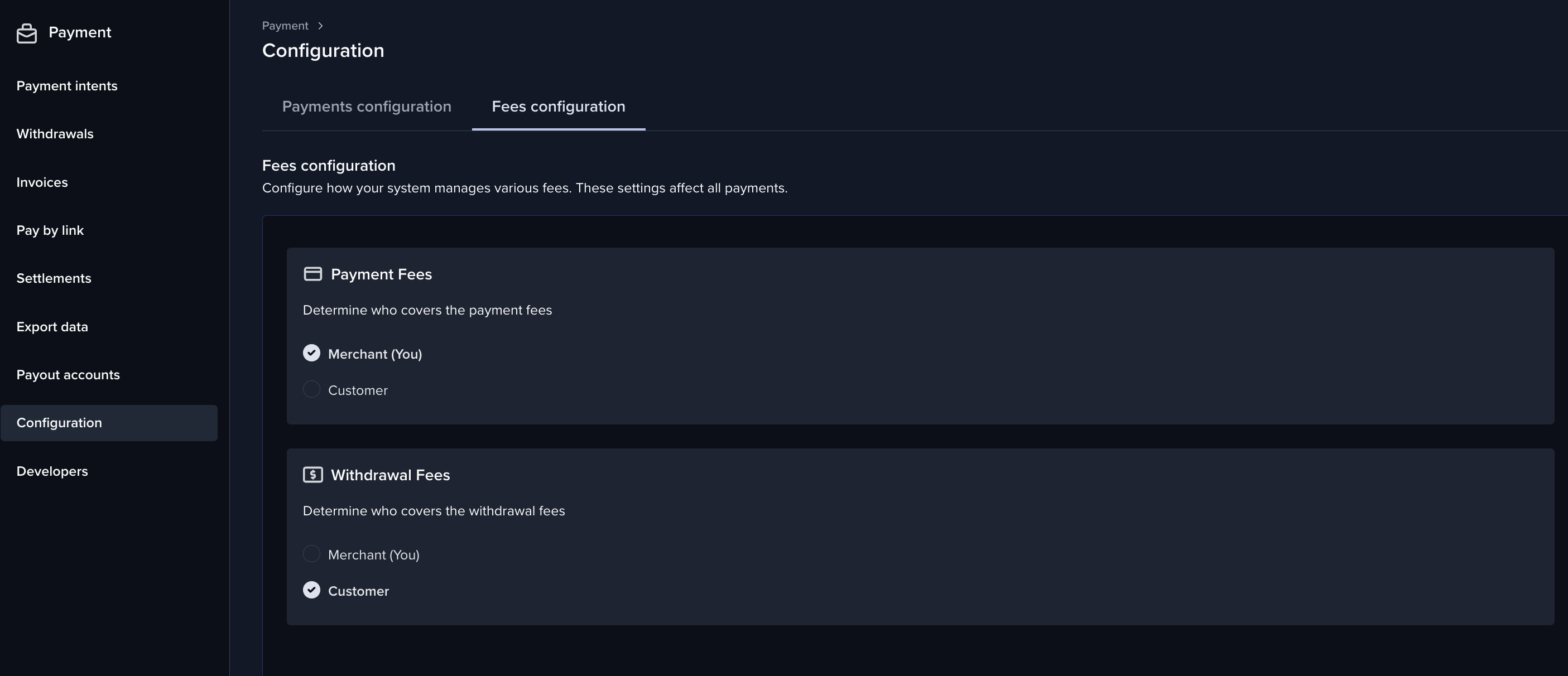Navigate to Invoices
Viewport: 1568px width, 676px height.
[x=42, y=182]
